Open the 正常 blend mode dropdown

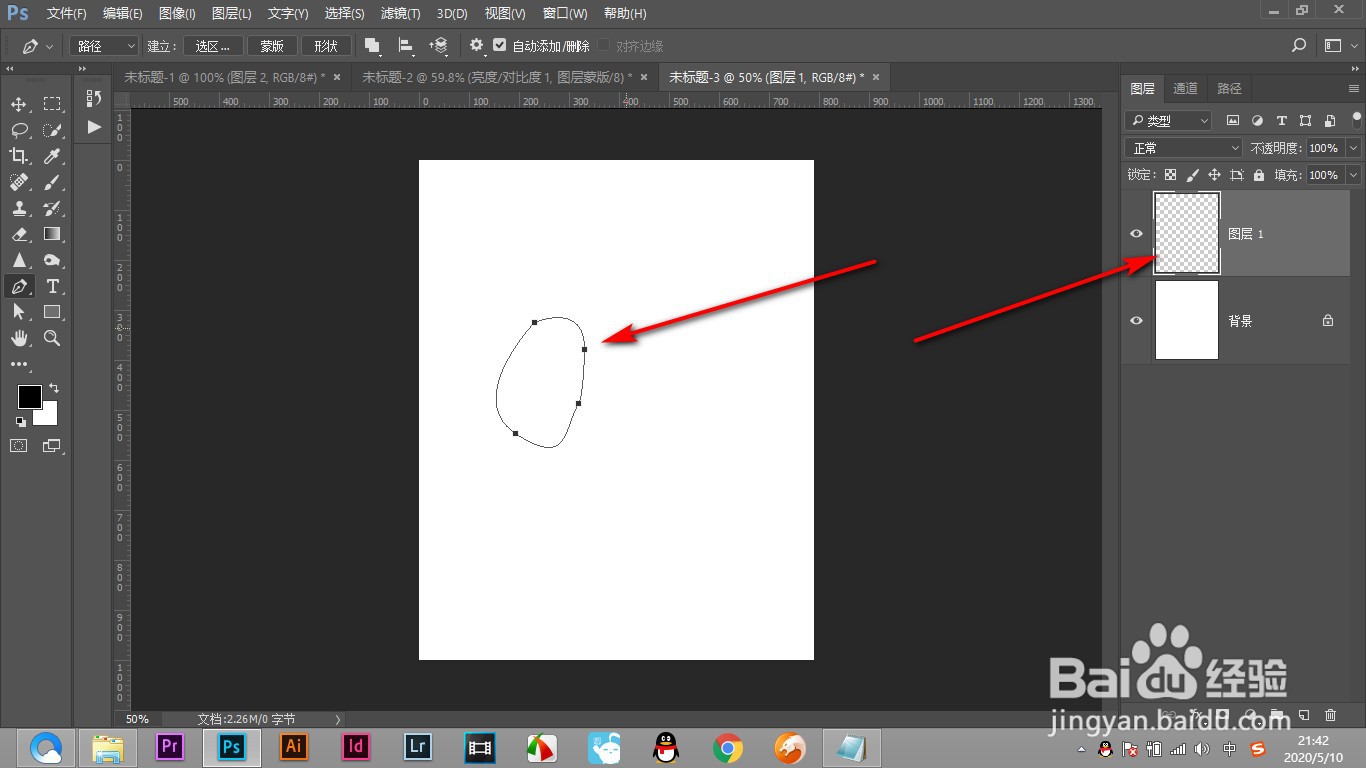click(x=1184, y=148)
